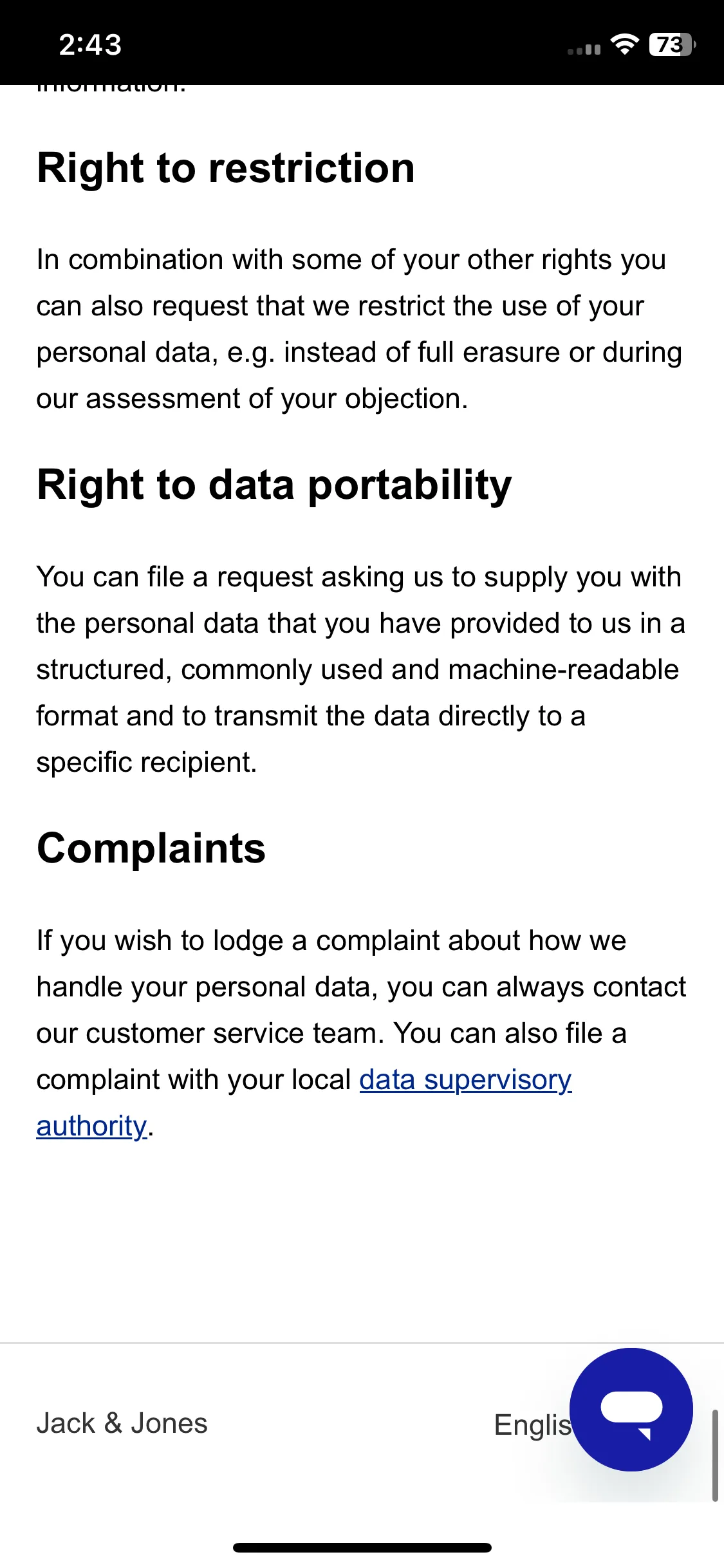Viewport: 724px width, 1568px height.
Task: Tap the data portability paragraph text
Action: (361, 669)
